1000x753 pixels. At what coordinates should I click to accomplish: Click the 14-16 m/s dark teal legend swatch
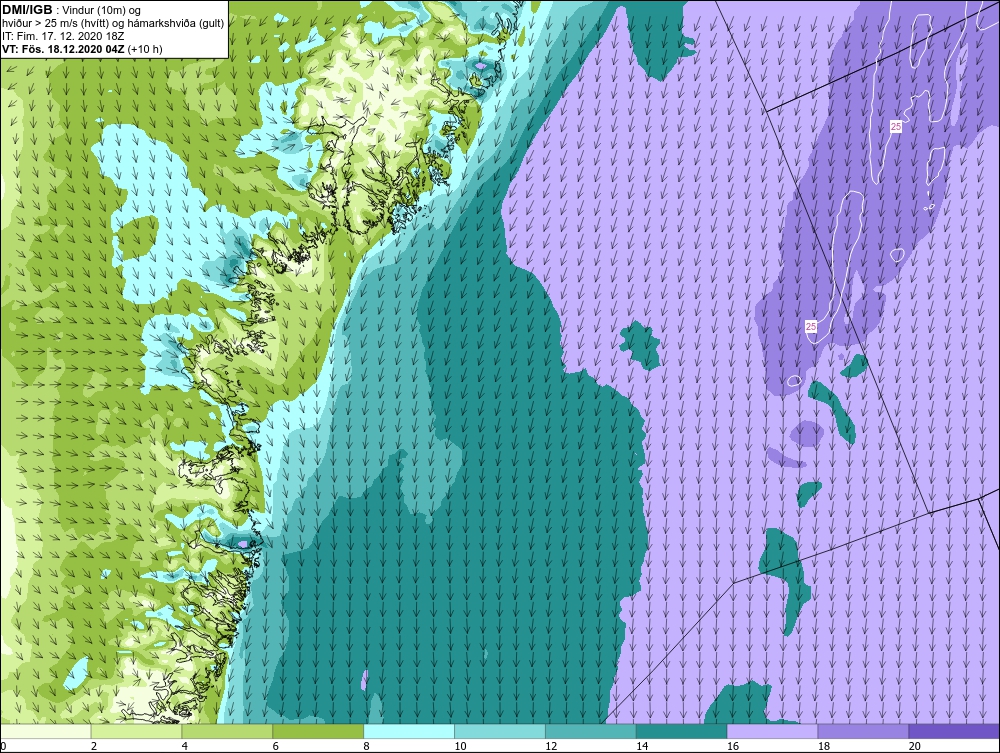tap(681, 731)
